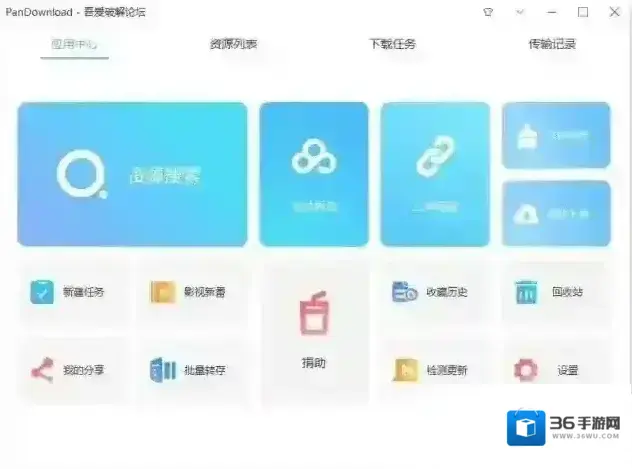This screenshot has width=632, height=469.
Task: Click the skin shirt icon in title bar
Action: coord(488,12)
